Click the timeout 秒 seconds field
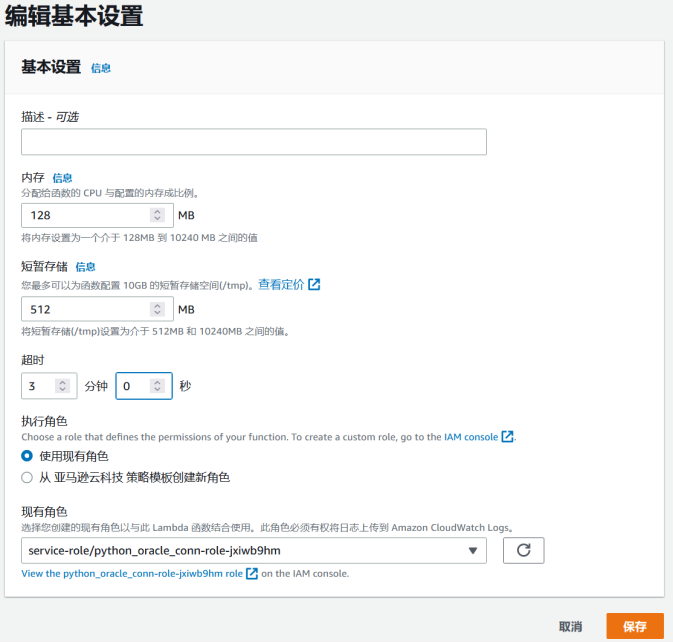This screenshot has height=643, width=673. tap(144, 386)
